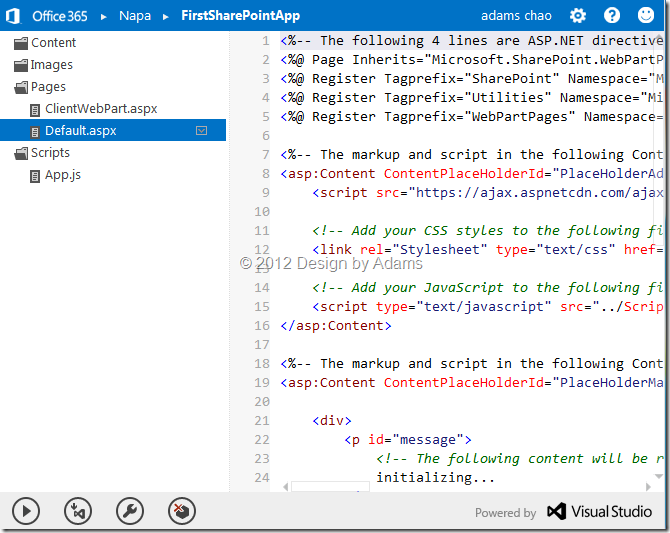Open project in Visual Studio button

78,511
